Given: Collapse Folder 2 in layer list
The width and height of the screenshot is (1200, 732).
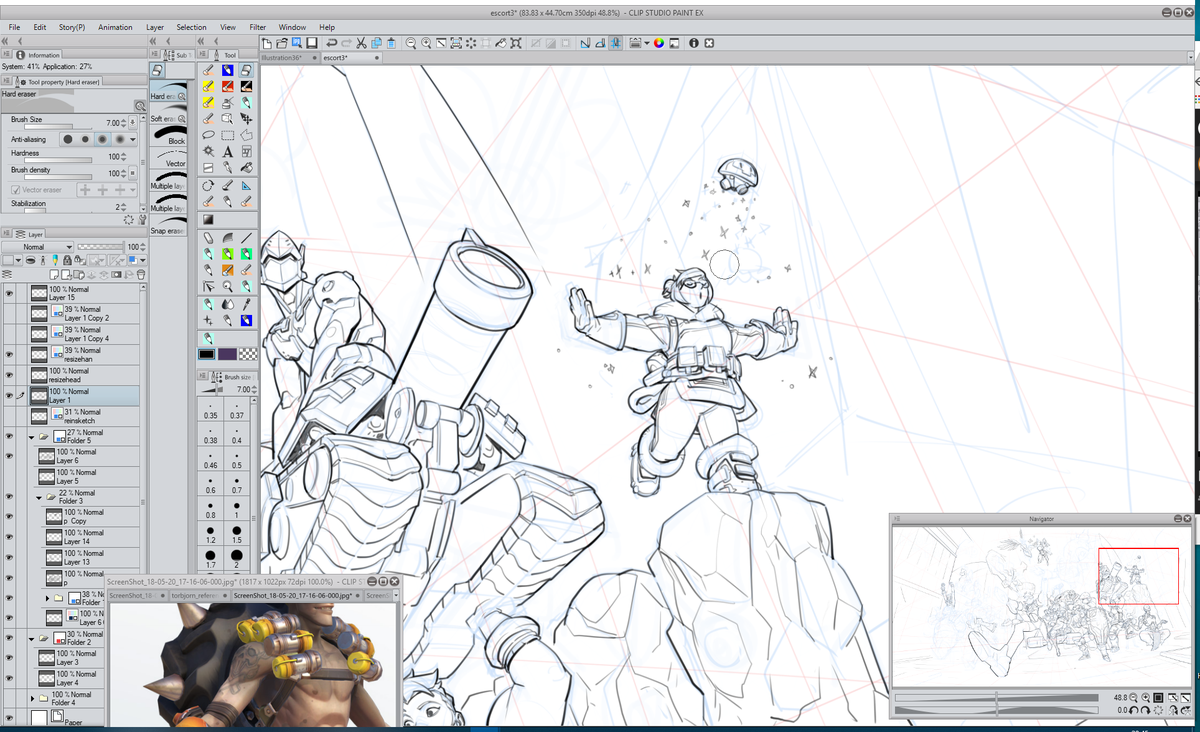Looking at the screenshot, I should click(31, 638).
